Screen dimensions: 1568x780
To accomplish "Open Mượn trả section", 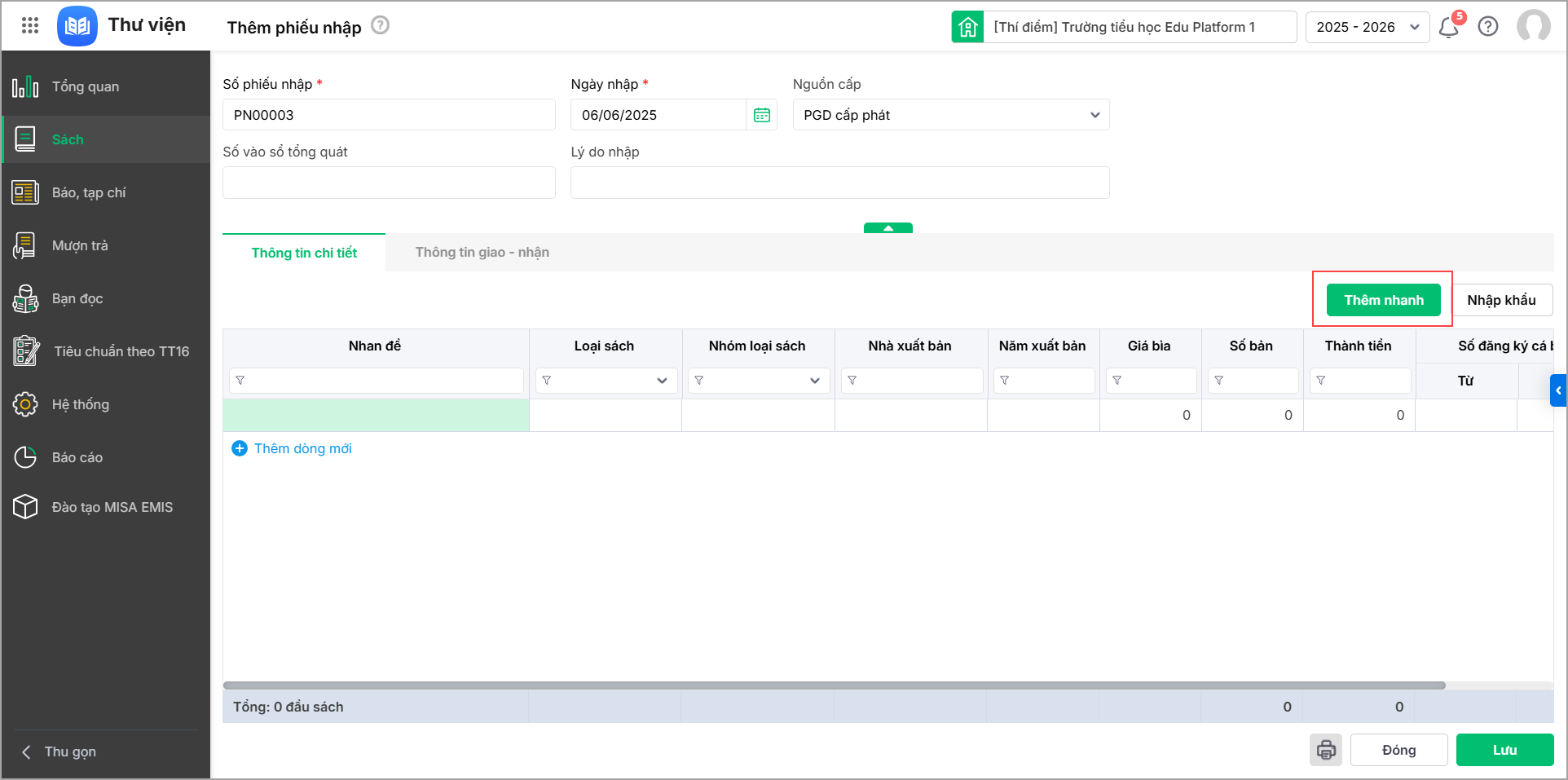I will (106, 245).
